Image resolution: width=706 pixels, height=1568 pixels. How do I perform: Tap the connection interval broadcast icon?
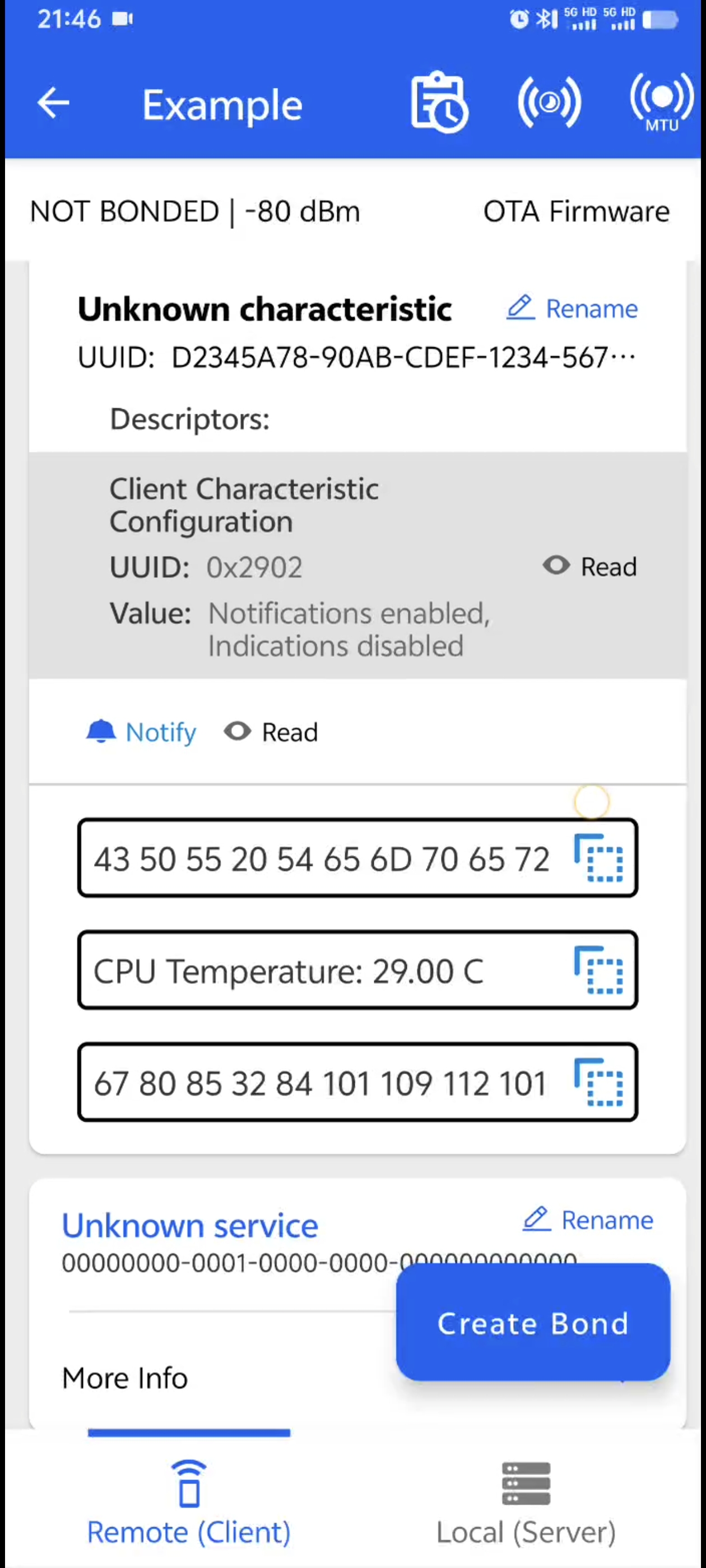tap(549, 102)
